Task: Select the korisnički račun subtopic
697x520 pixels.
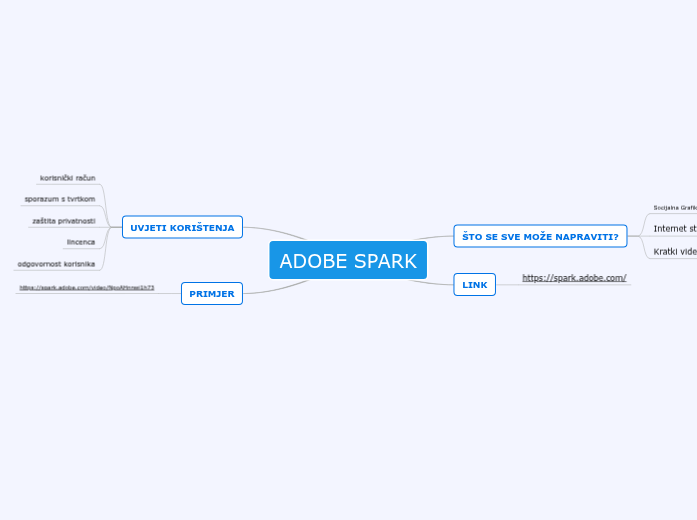Action: (68, 178)
